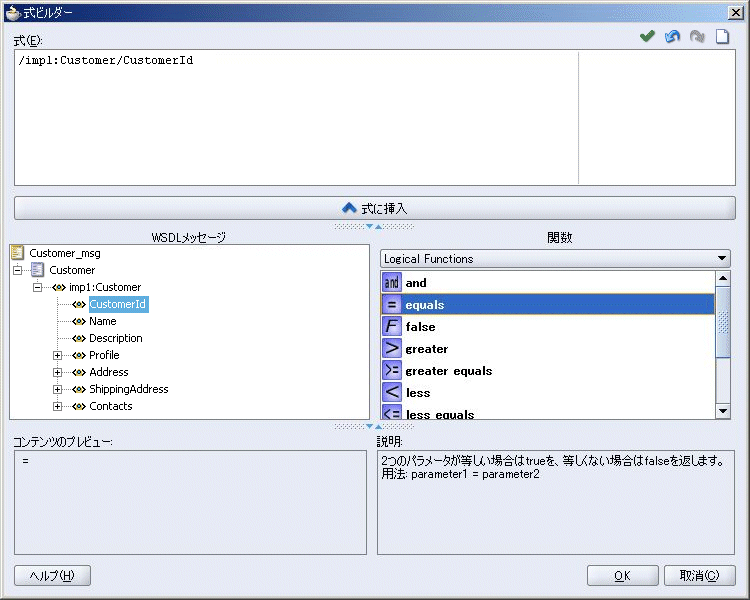
Task: Click the blue undo arrow icon
Action: 673,36
